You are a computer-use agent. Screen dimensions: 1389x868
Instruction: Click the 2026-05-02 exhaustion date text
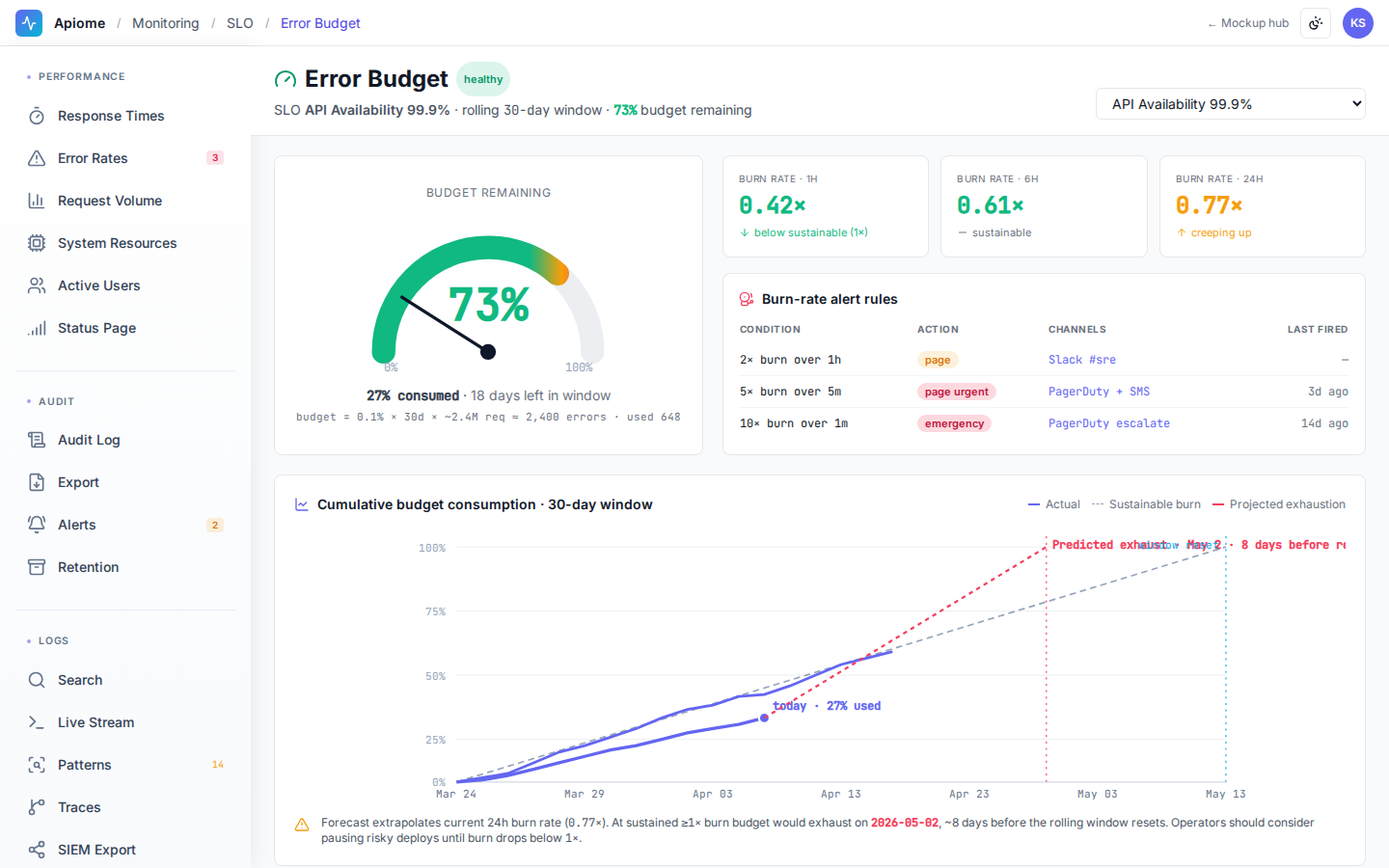click(905, 823)
